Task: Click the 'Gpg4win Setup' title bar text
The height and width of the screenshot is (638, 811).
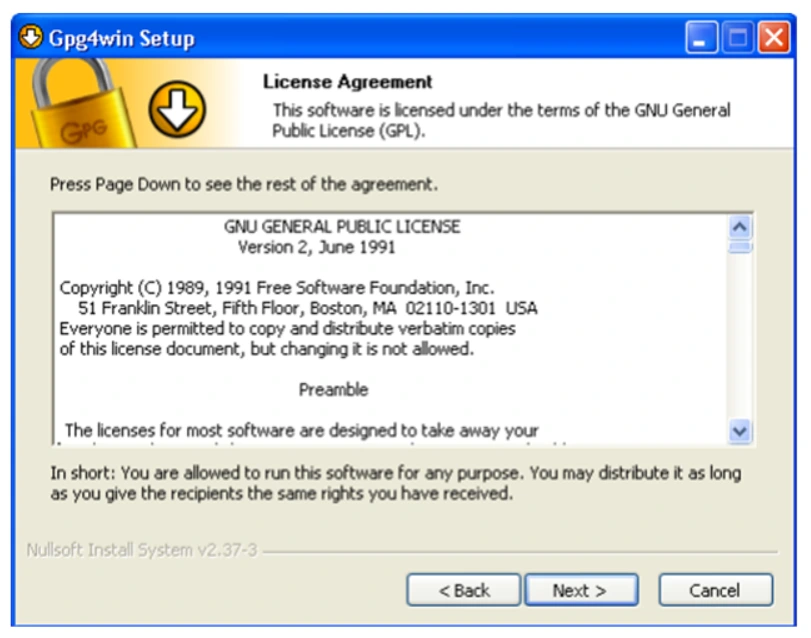Action: tap(122, 38)
